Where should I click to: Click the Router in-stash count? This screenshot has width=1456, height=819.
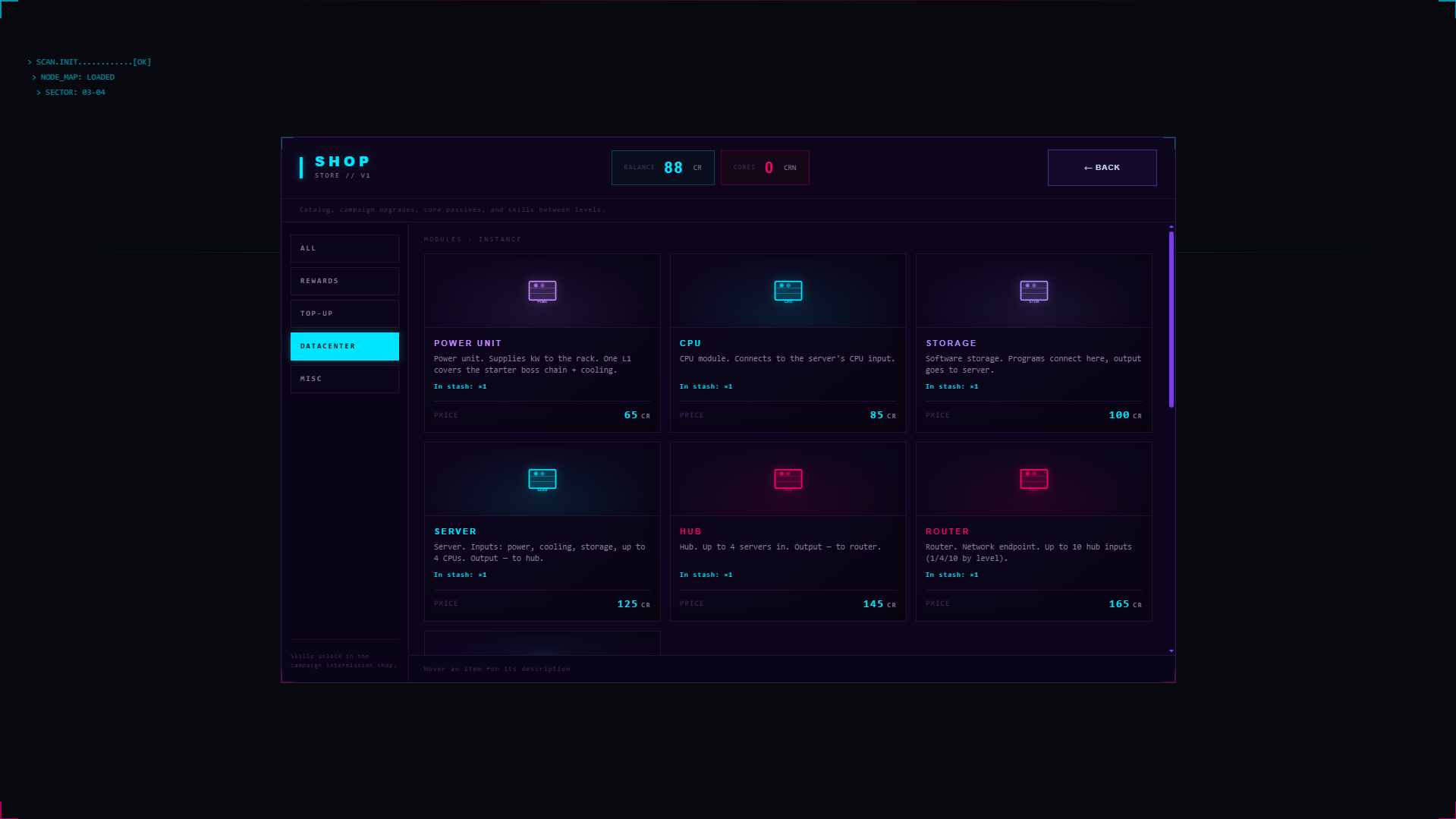(x=952, y=575)
